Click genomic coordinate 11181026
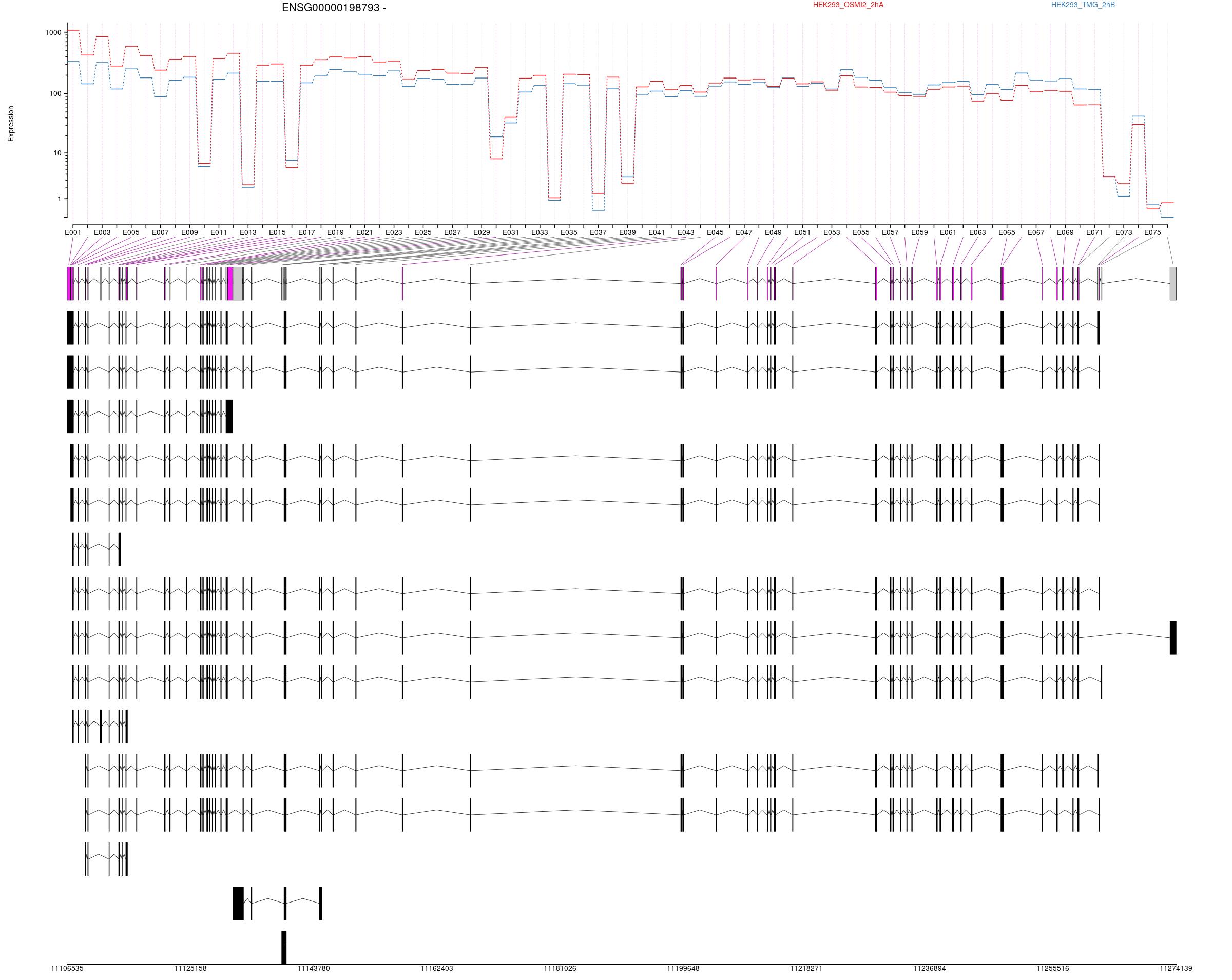This screenshot has width=1232, height=980. tap(560, 969)
